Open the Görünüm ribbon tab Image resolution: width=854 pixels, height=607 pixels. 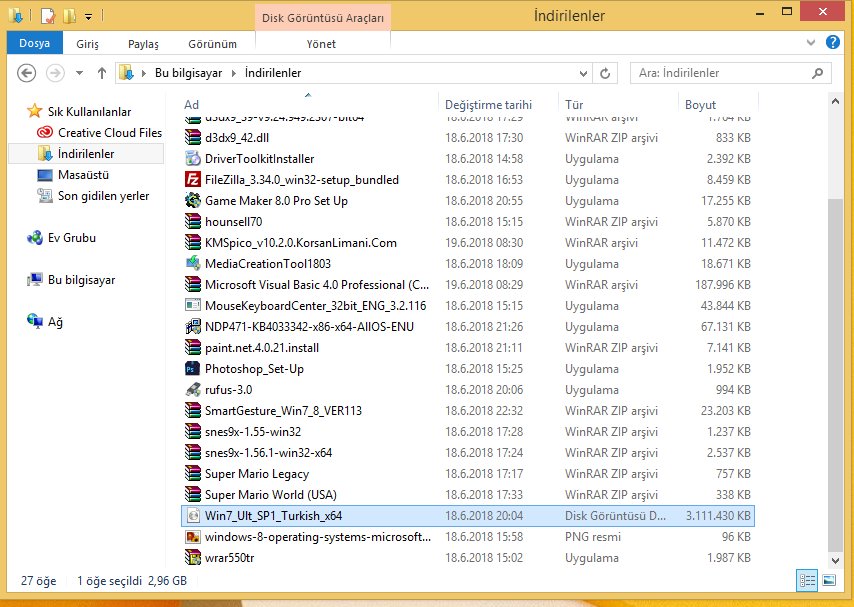[x=212, y=44]
